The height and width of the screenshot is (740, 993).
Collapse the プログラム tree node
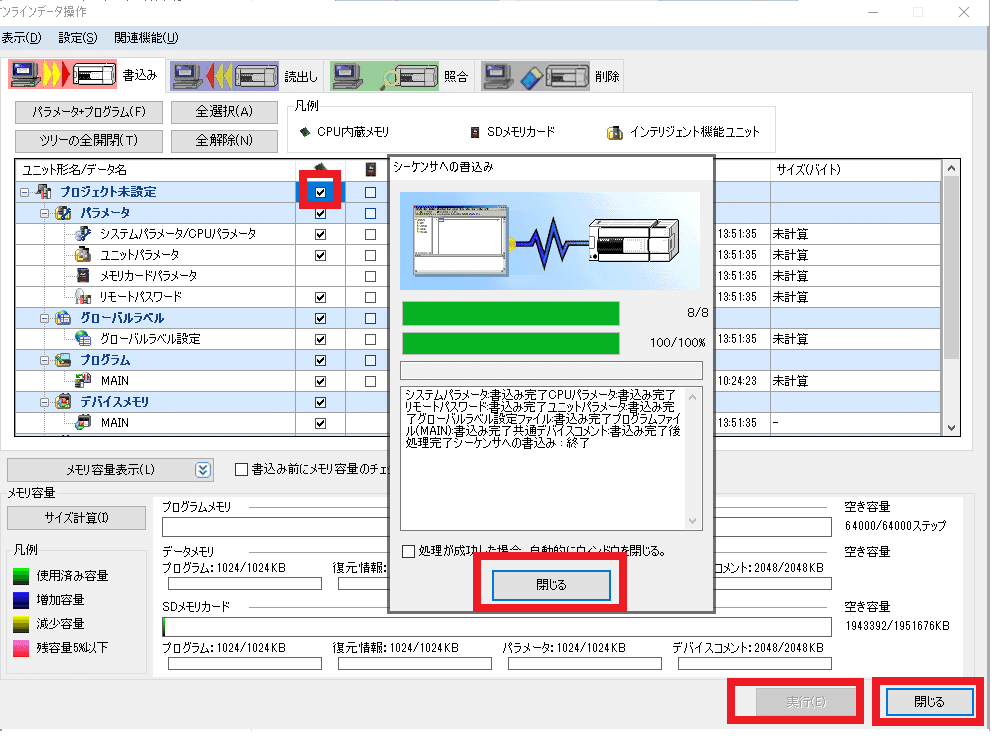(44, 360)
